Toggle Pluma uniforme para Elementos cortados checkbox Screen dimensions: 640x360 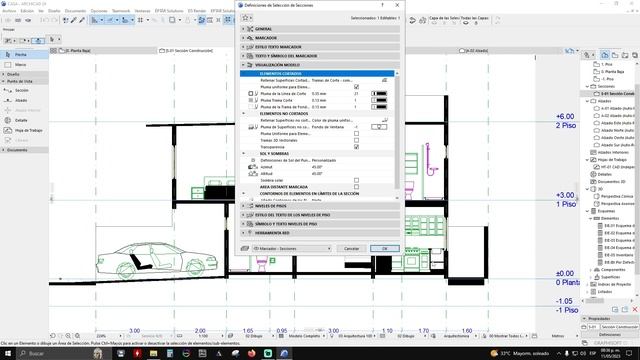coord(356,87)
